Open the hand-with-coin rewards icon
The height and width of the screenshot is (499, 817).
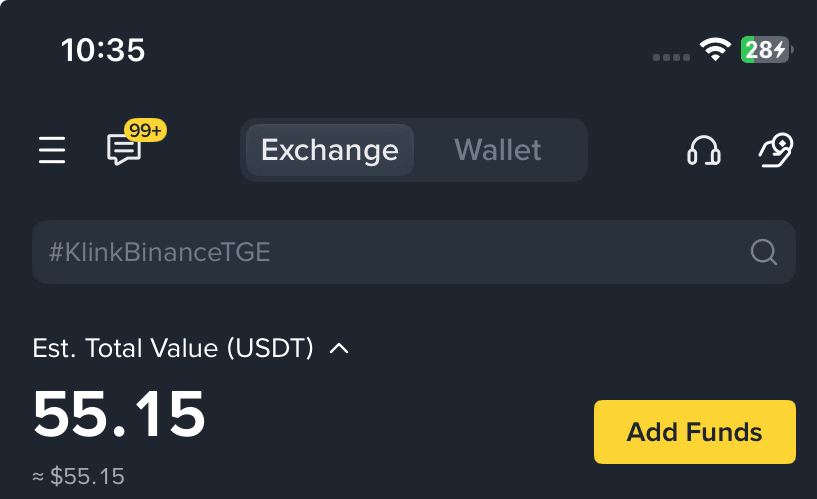tap(776, 151)
